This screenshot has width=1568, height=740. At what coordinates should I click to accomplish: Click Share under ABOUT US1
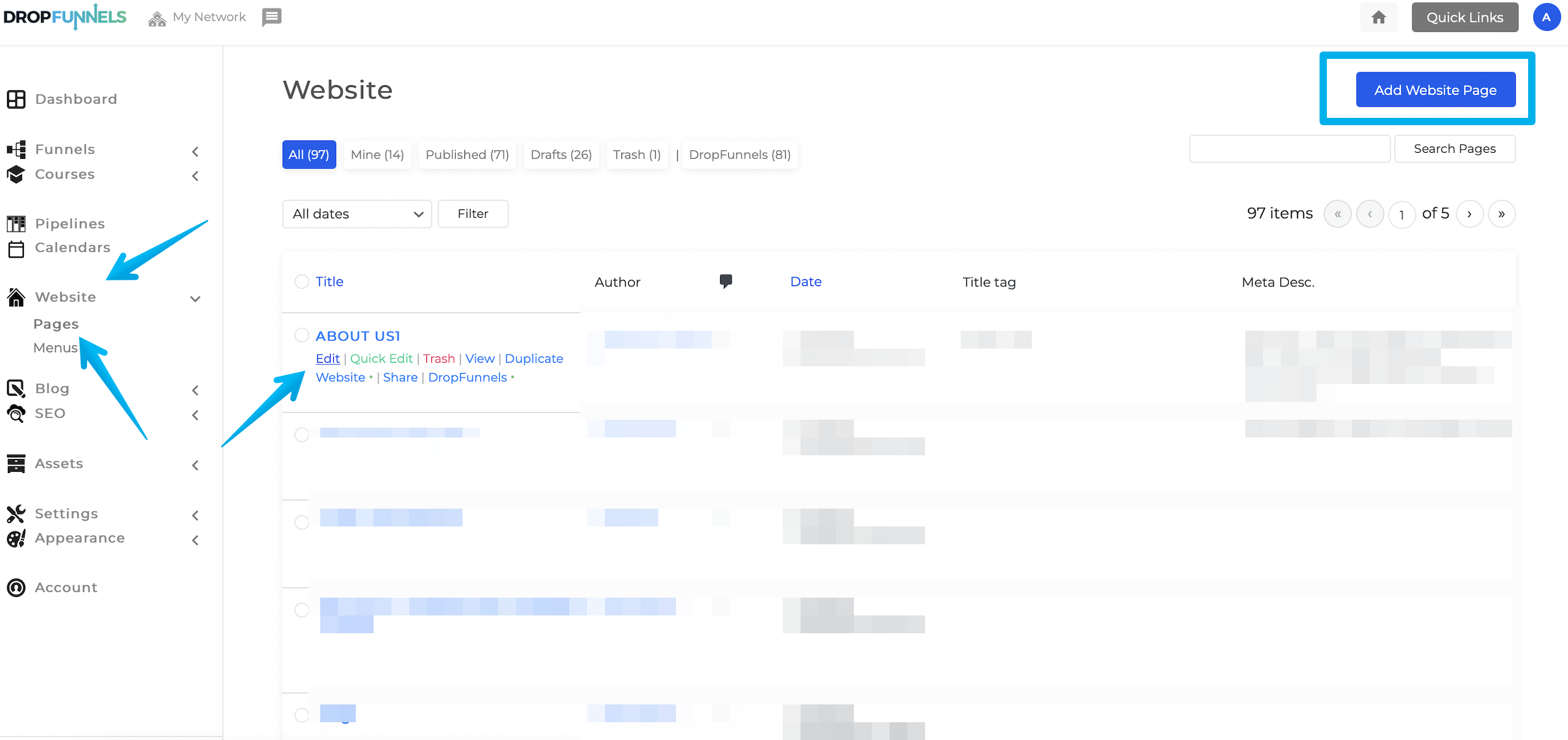click(x=400, y=377)
